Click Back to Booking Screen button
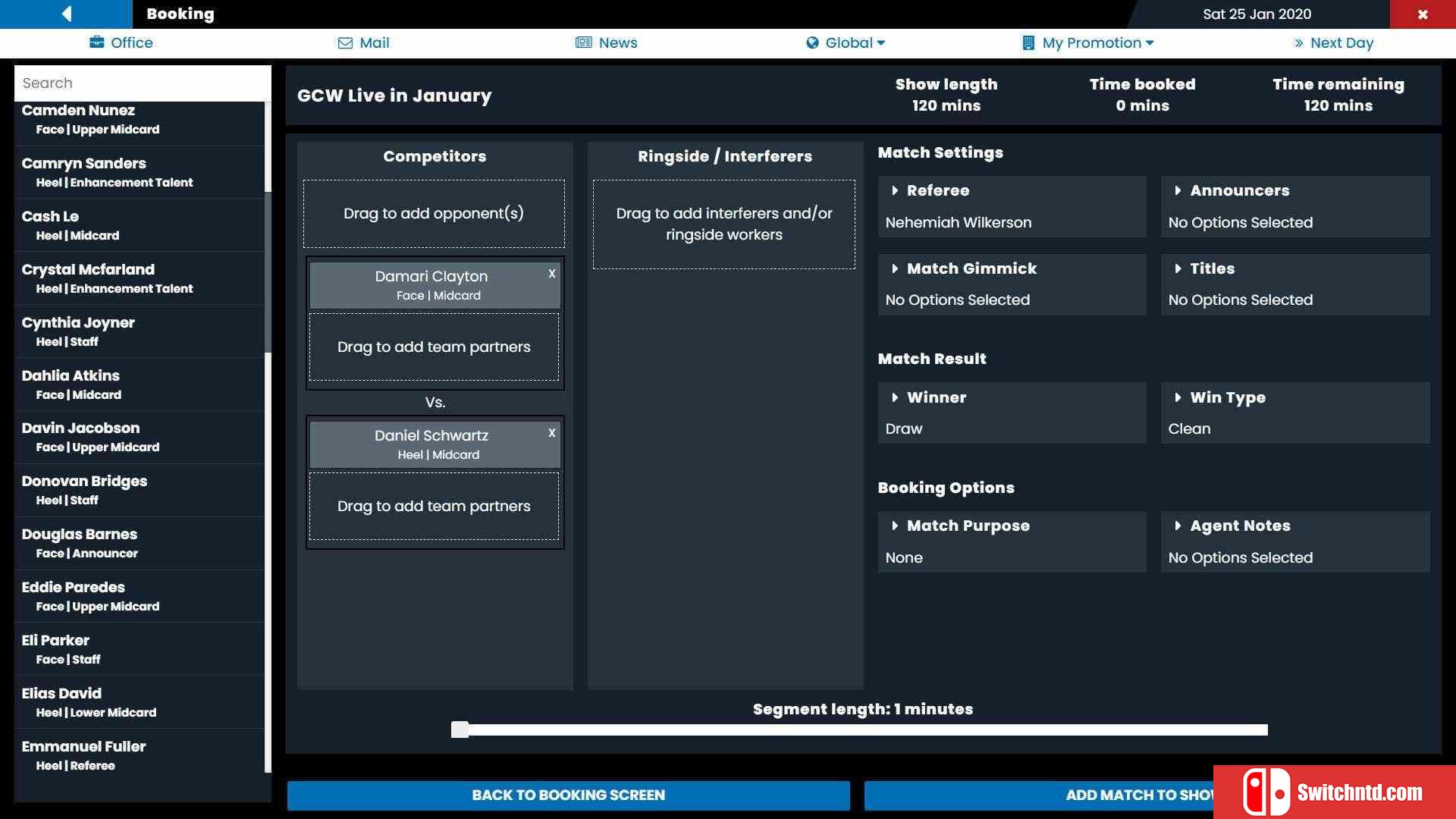Viewport: 1456px width, 819px height. 568,795
